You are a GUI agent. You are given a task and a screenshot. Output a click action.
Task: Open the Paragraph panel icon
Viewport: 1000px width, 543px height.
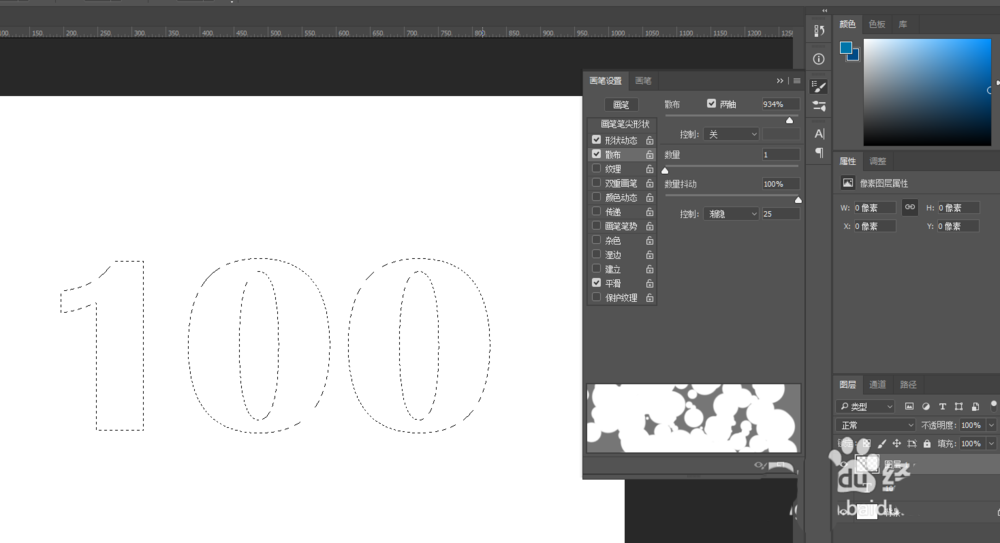[819, 152]
